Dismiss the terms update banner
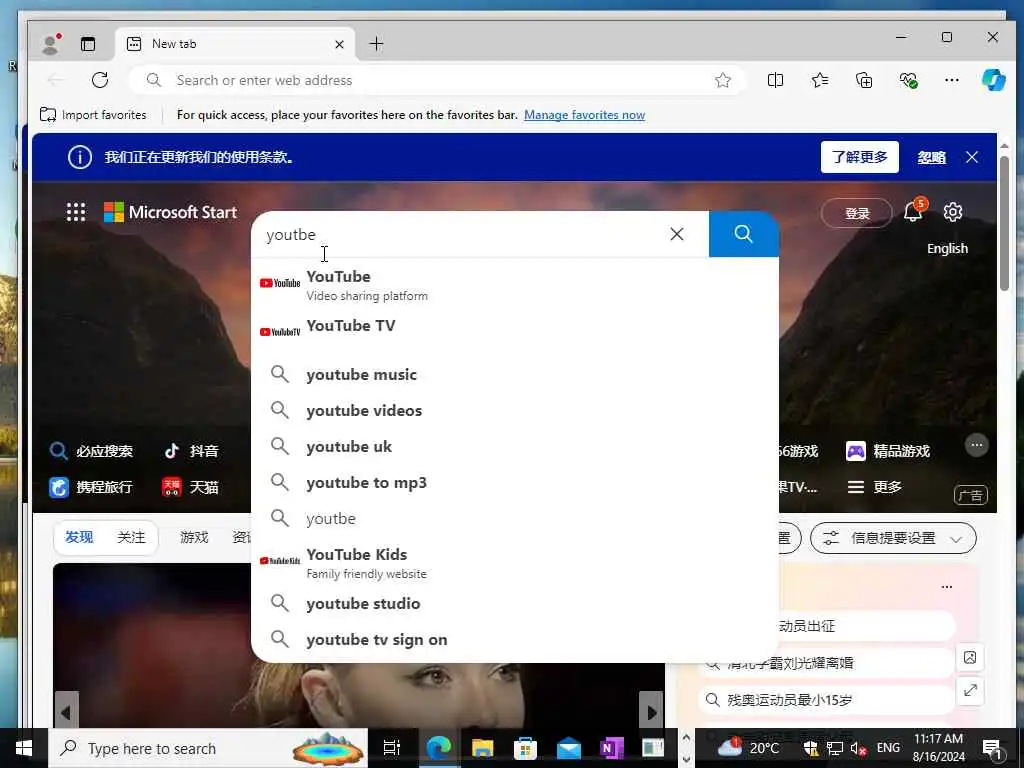This screenshot has width=1024, height=768. pyautogui.click(x=972, y=157)
